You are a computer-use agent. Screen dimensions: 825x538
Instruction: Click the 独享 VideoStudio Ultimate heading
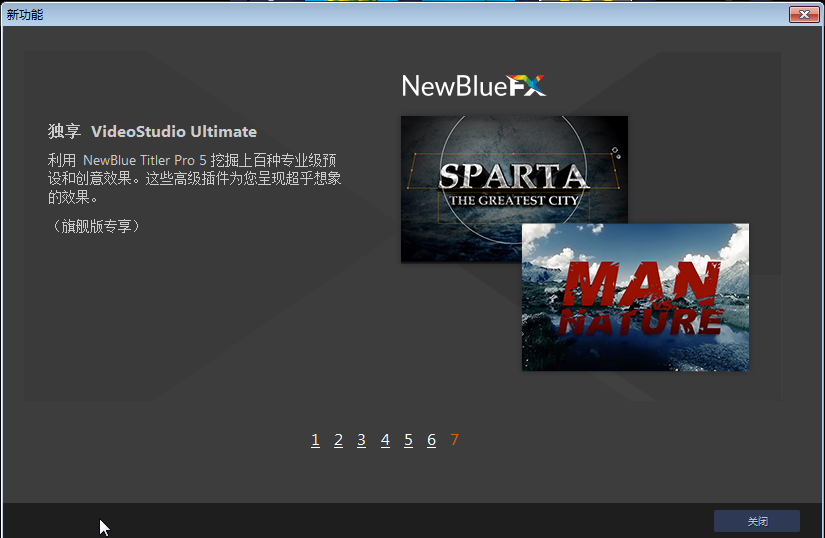pos(153,131)
